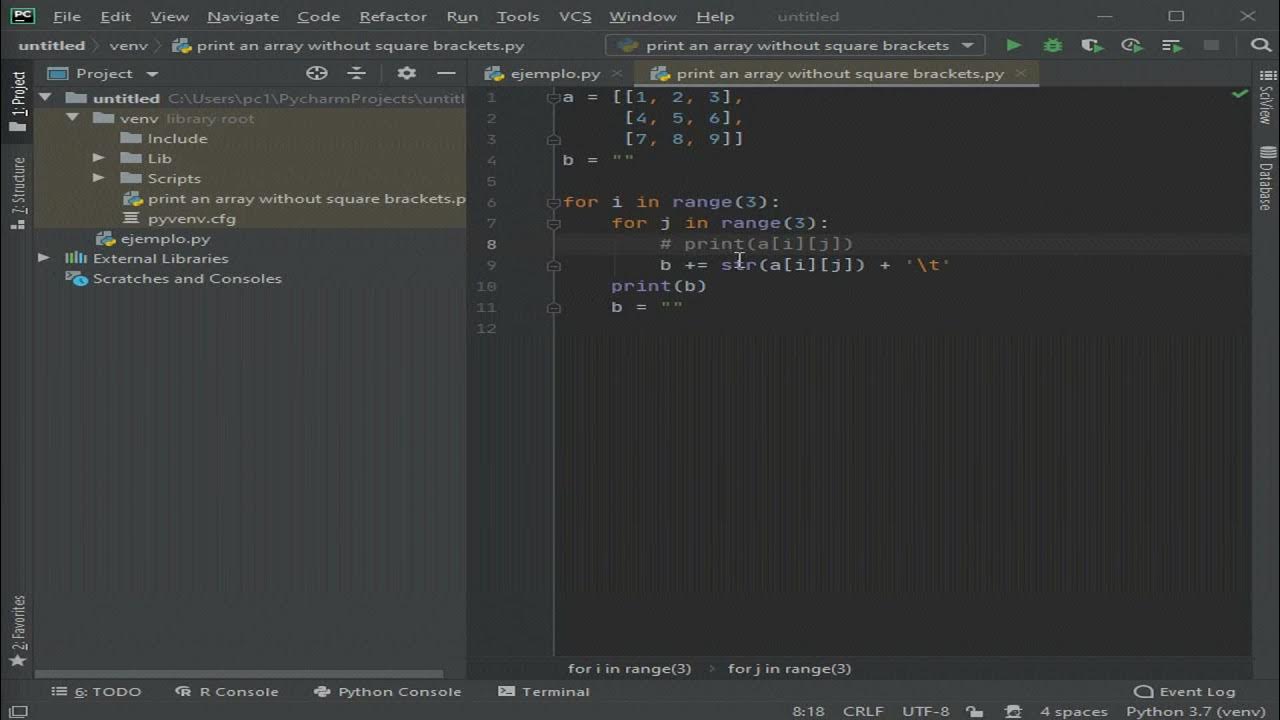
Task: Collapse all icon in Project panel header
Action: [357, 73]
